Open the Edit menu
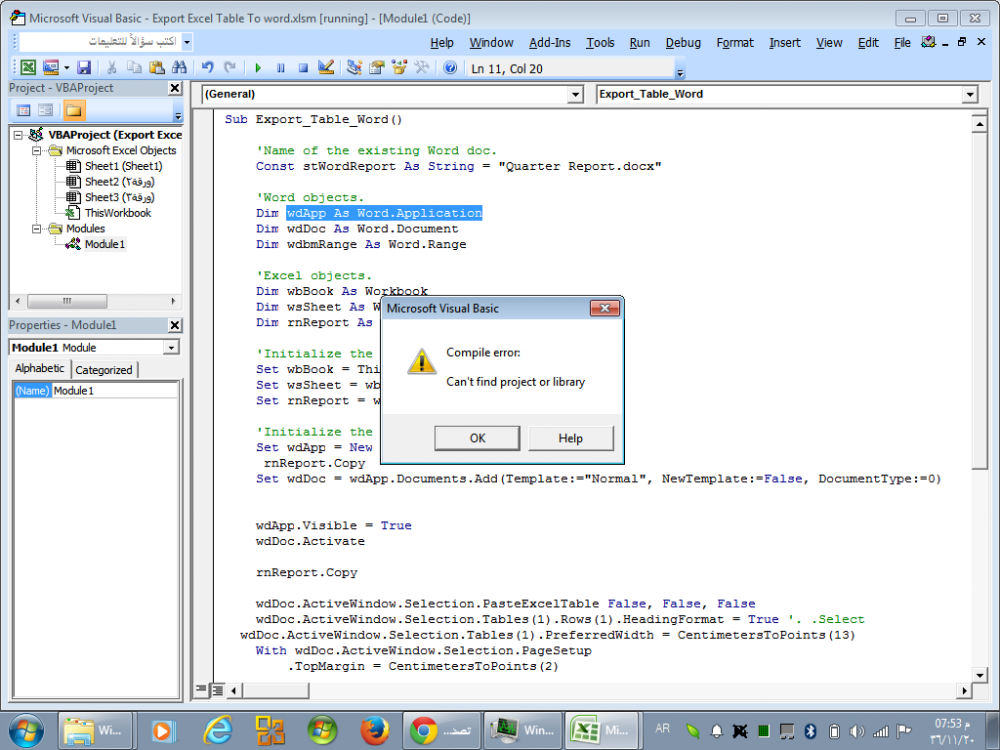Screen dimensions: 1000x750 pos(868,43)
